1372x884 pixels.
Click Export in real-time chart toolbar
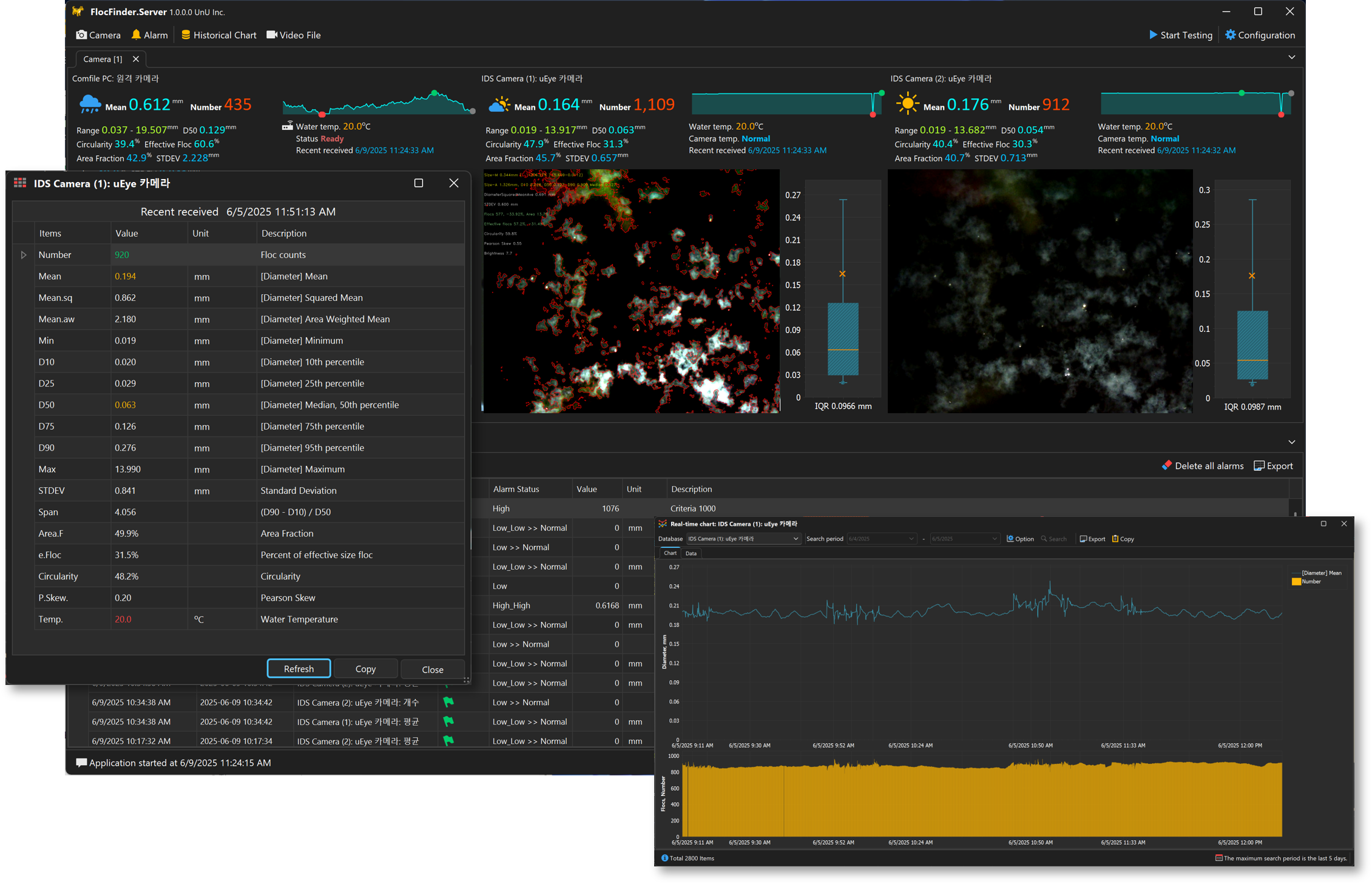click(1092, 539)
